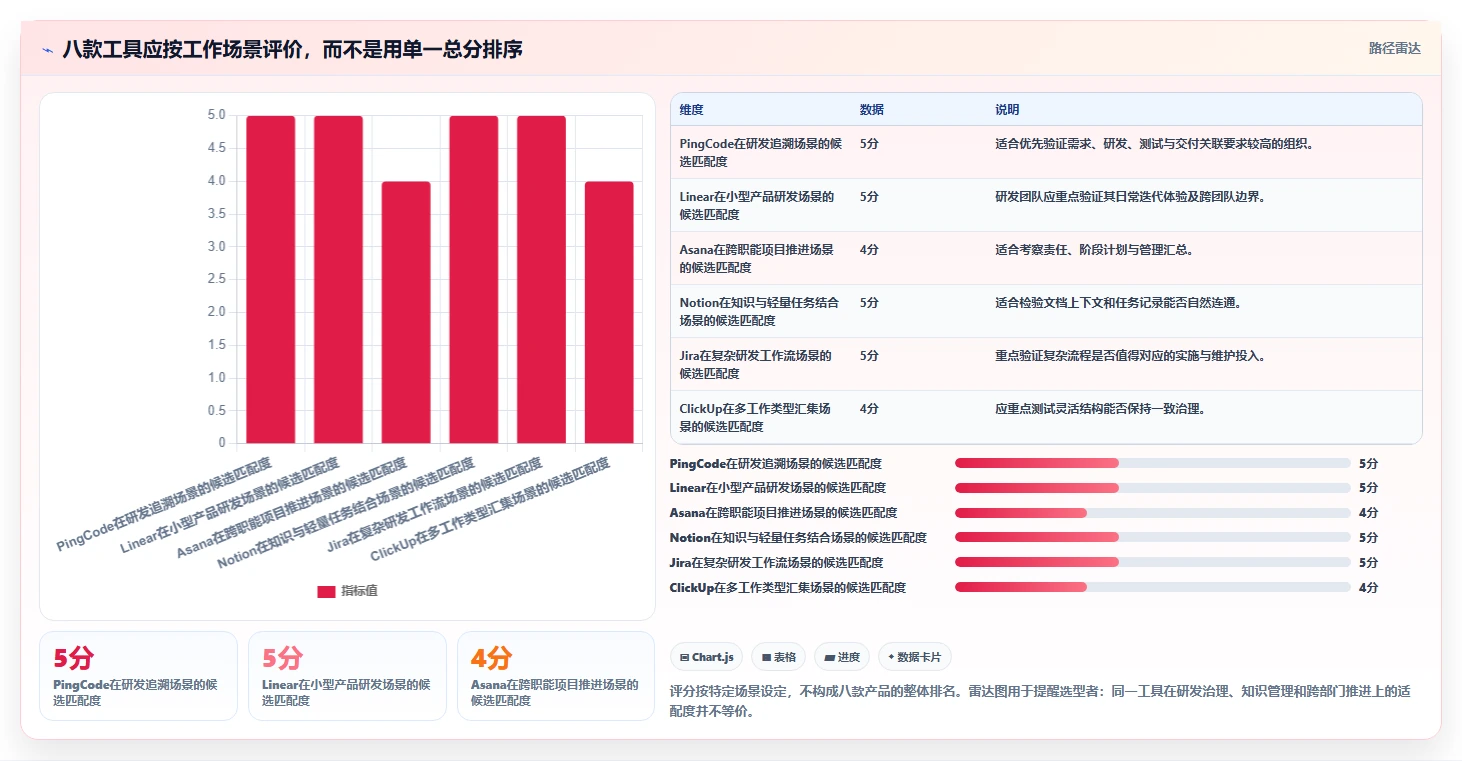The width and height of the screenshot is (1462, 761).
Task: Click description 适合优先验证需求、研发、测试与交付关联
Action: (1153, 144)
